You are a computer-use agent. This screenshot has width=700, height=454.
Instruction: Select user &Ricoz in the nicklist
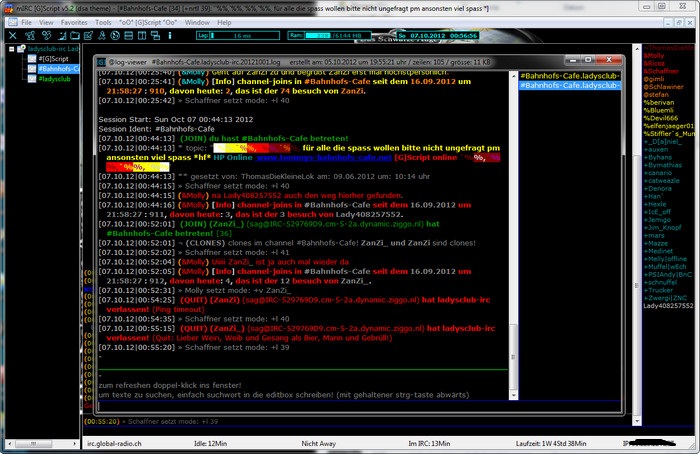click(654, 63)
